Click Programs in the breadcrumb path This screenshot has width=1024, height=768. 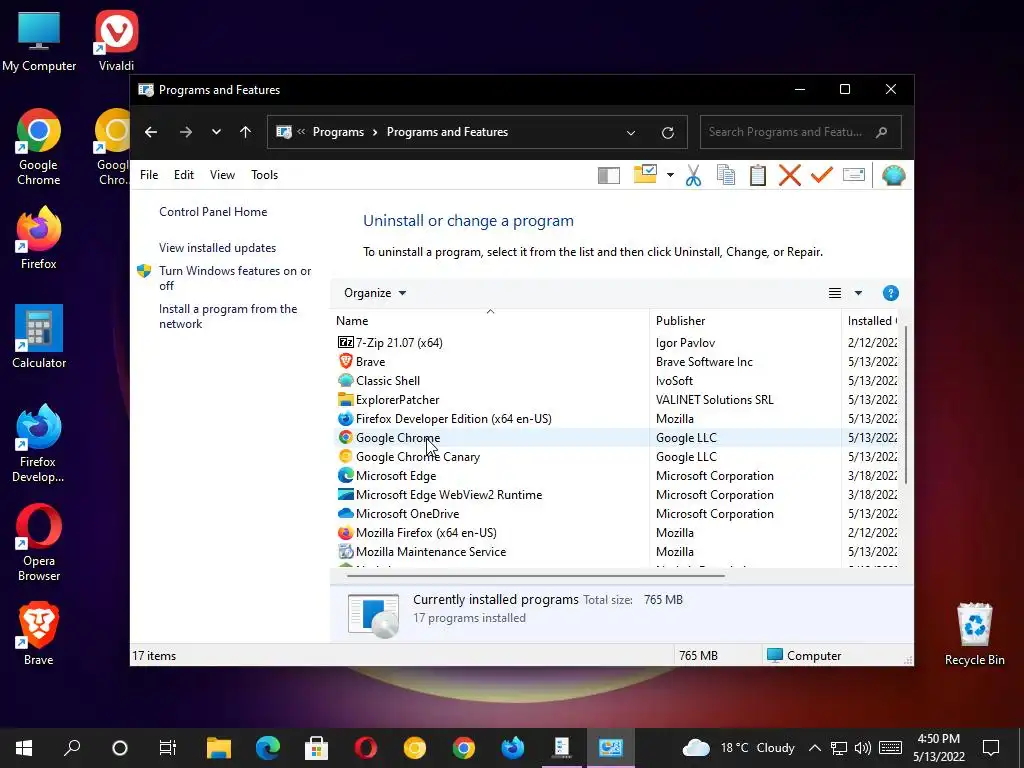[x=338, y=132]
